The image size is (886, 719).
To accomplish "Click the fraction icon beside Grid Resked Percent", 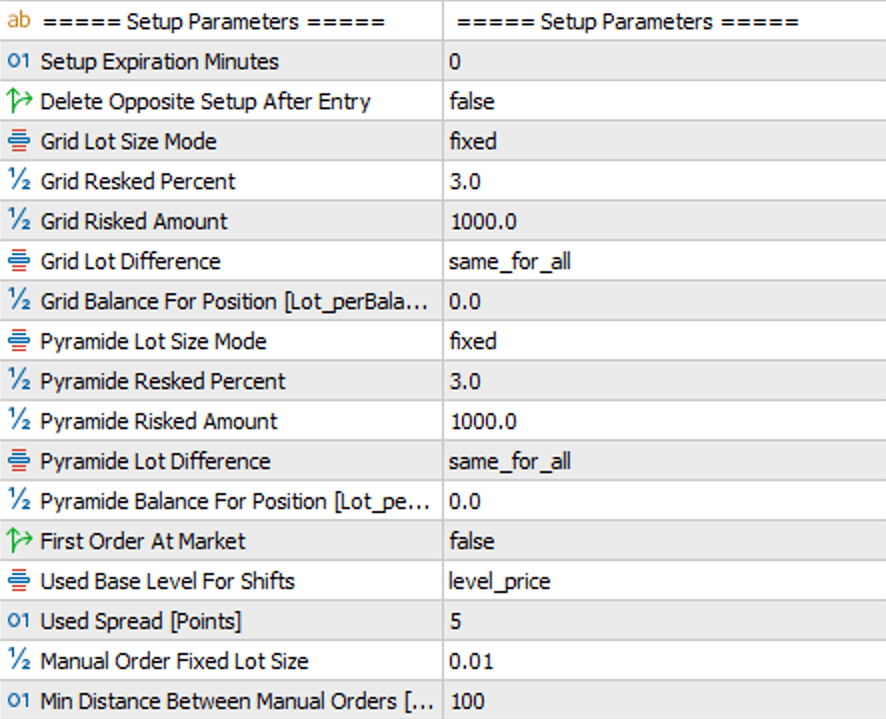I will [20, 181].
